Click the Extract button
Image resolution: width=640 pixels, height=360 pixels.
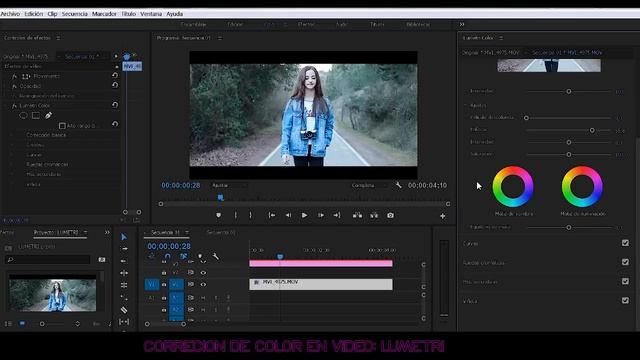[374, 215]
